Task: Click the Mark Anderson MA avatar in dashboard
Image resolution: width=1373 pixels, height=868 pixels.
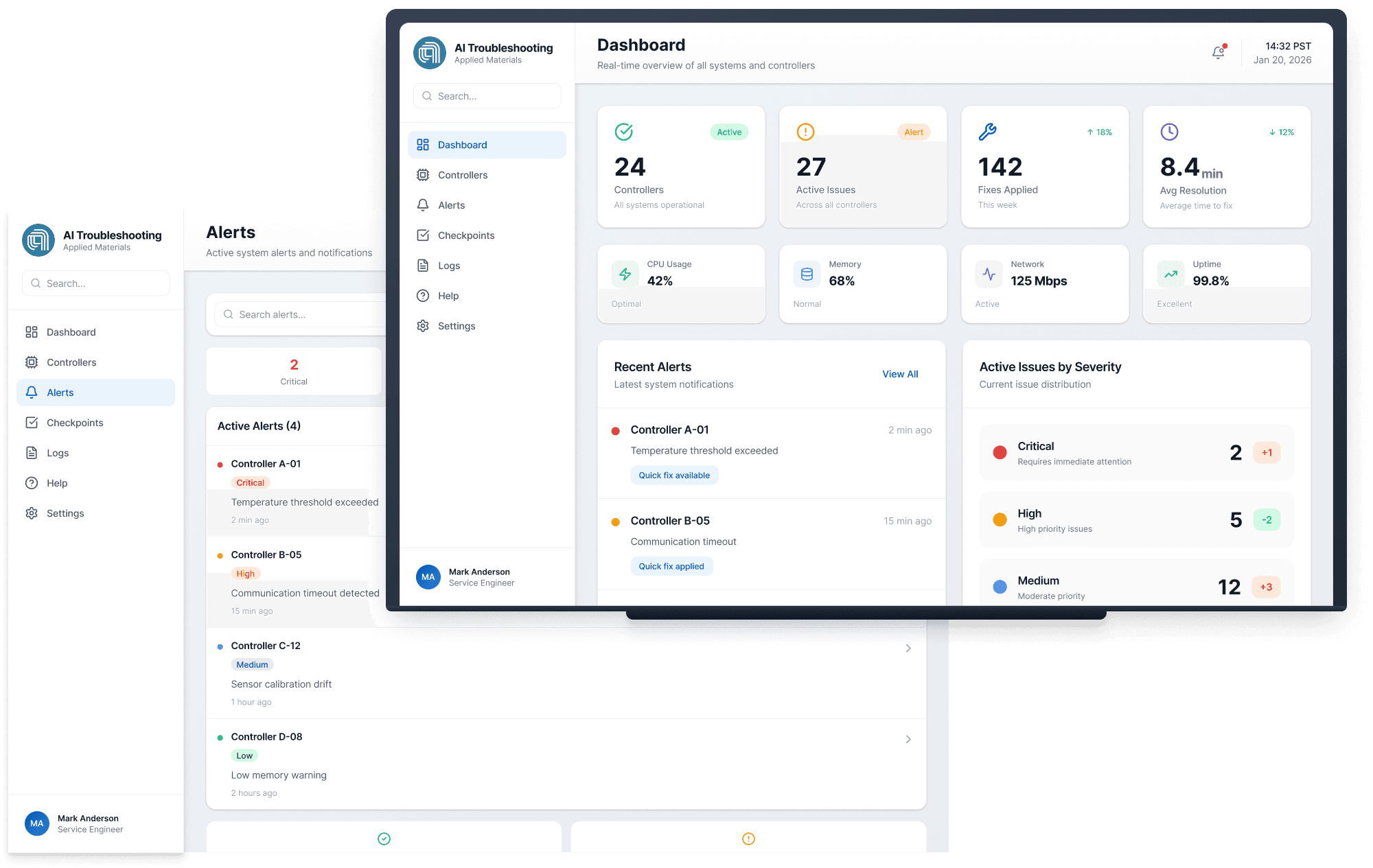Action: pyautogui.click(x=428, y=577)
